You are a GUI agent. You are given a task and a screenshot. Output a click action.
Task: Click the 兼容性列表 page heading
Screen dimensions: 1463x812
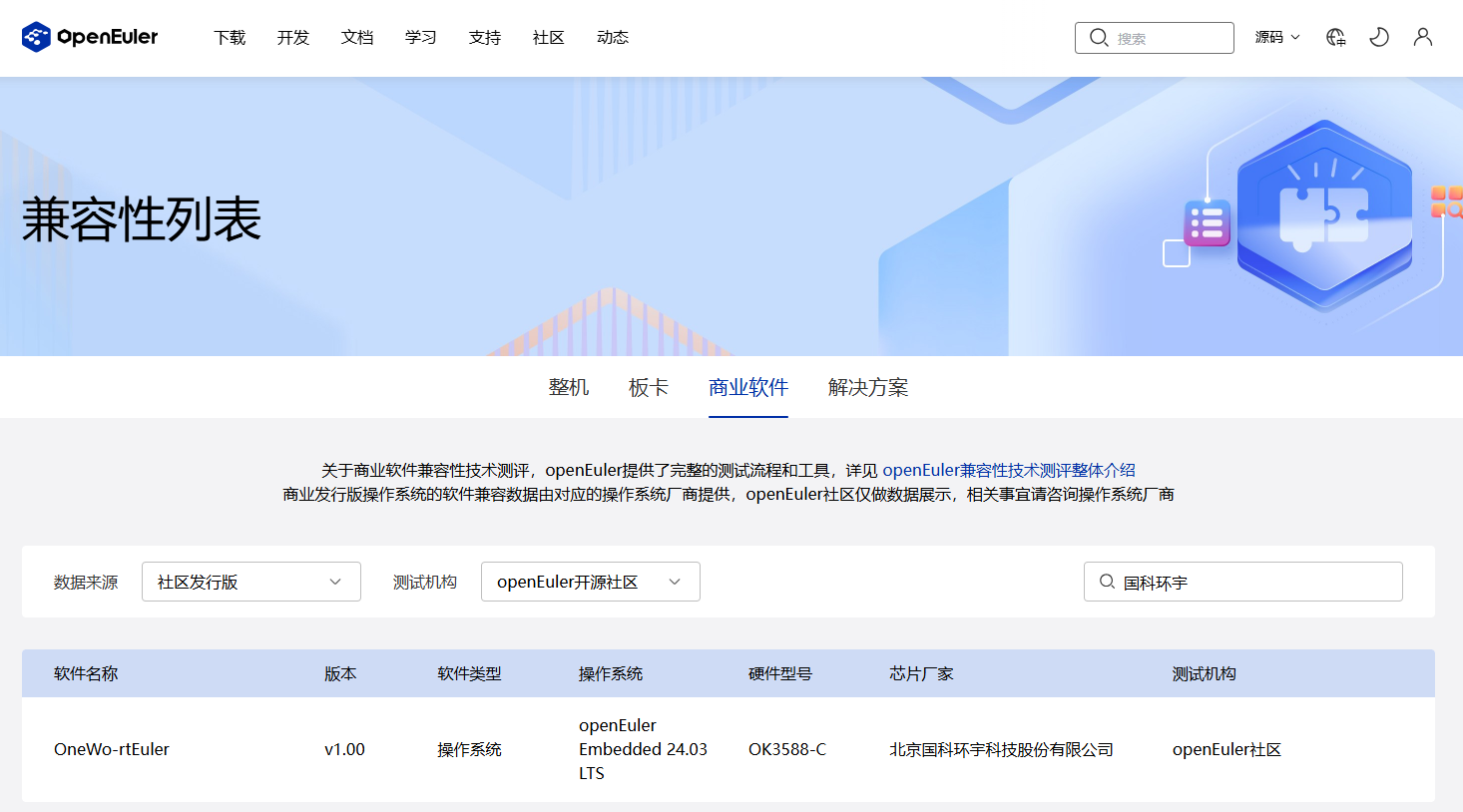(142, 219)
